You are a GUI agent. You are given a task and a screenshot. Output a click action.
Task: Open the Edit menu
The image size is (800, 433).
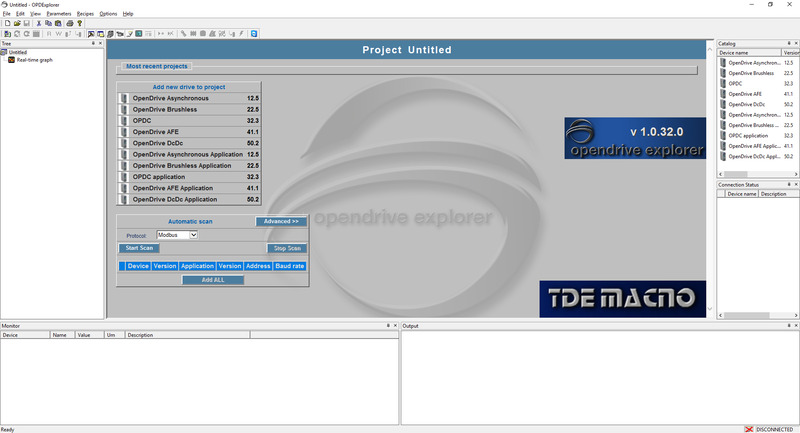pos(20,14)
